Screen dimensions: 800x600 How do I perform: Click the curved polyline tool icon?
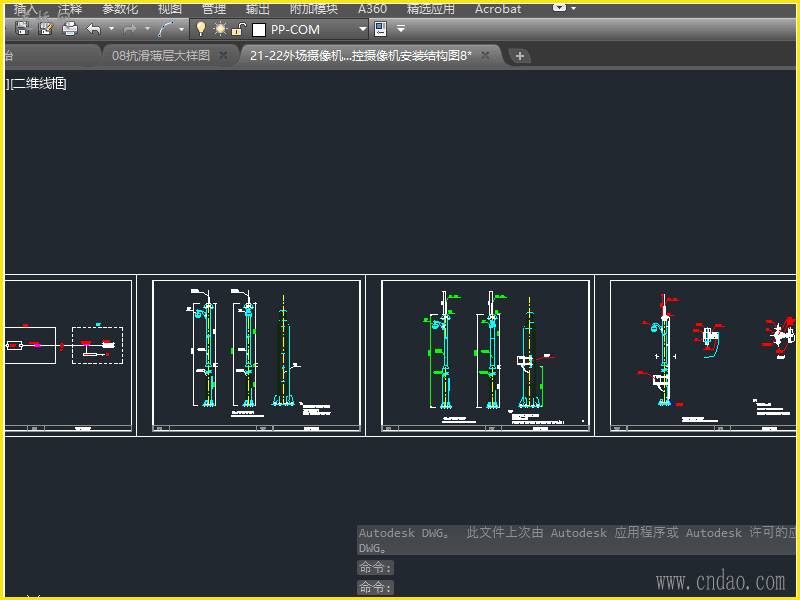click(166, 29)
